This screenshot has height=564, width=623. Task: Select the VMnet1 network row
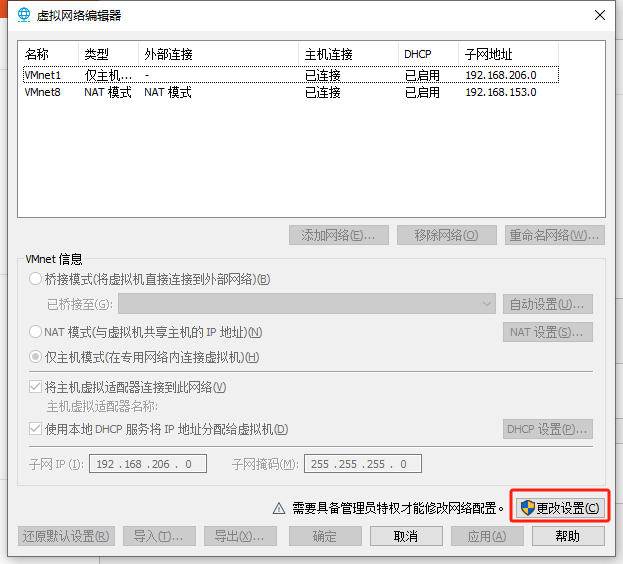[x=291, y=75]
